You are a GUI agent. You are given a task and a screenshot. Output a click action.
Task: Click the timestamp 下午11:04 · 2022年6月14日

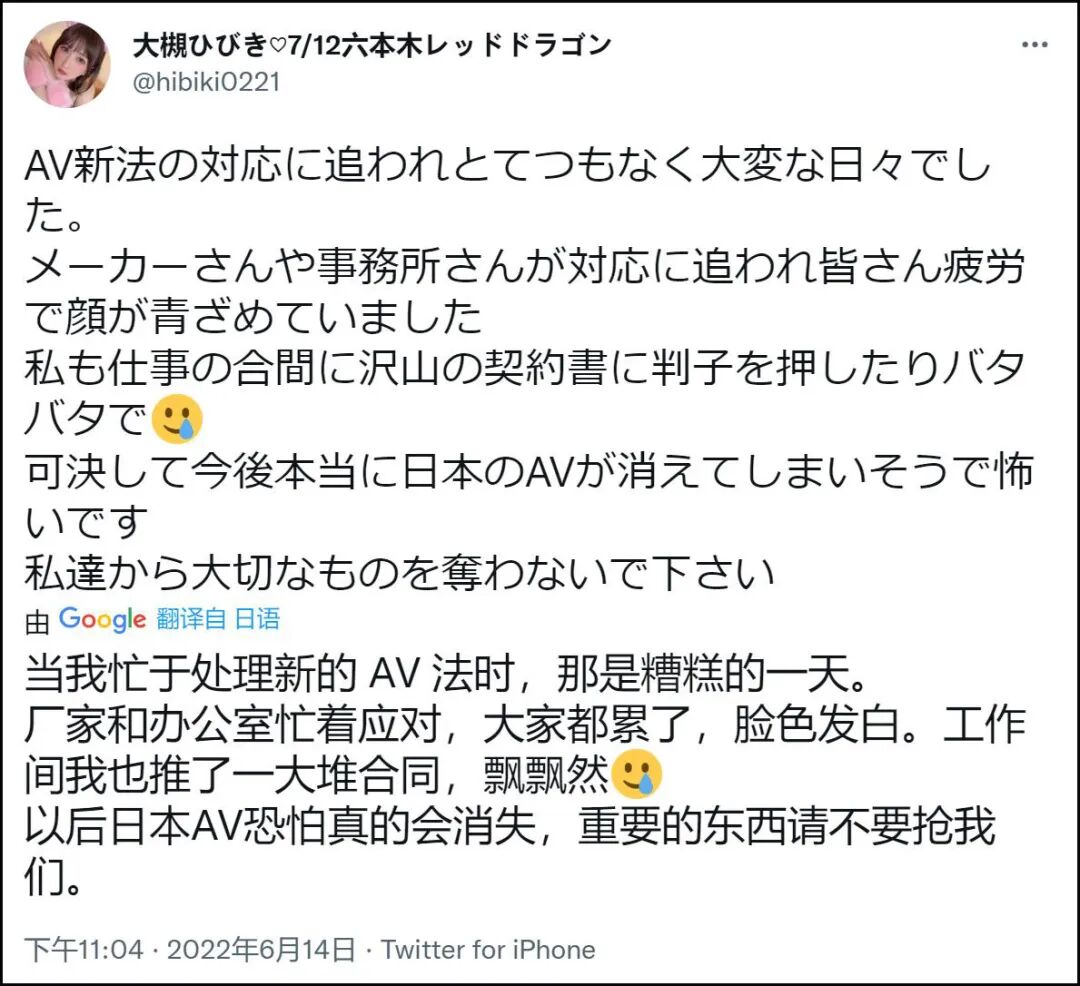(x=190, y=950)
